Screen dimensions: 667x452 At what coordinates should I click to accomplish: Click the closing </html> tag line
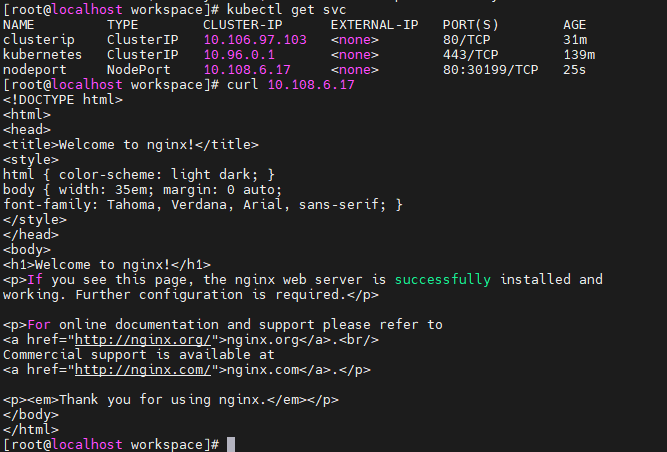coord(31,429)
